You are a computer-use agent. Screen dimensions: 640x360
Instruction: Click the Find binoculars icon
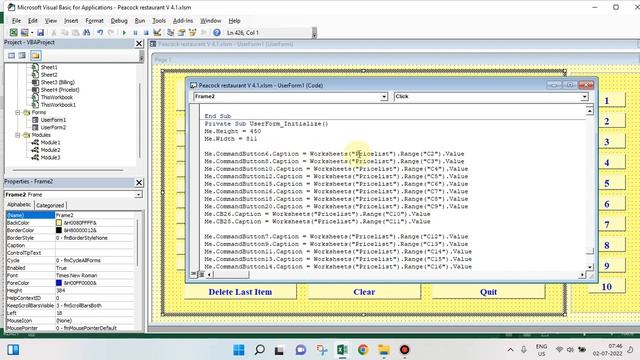[x=87, y=33]
